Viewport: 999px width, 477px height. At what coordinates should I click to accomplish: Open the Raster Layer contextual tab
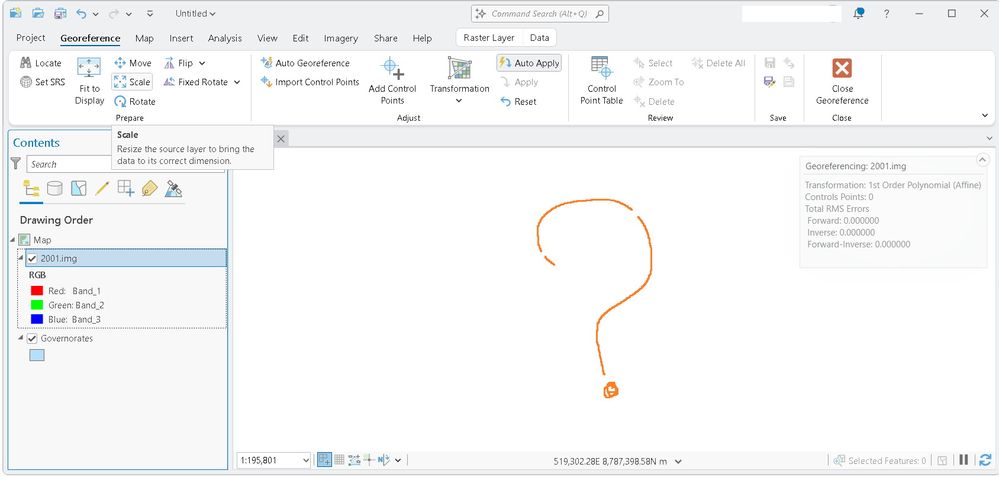pos(489,38)
